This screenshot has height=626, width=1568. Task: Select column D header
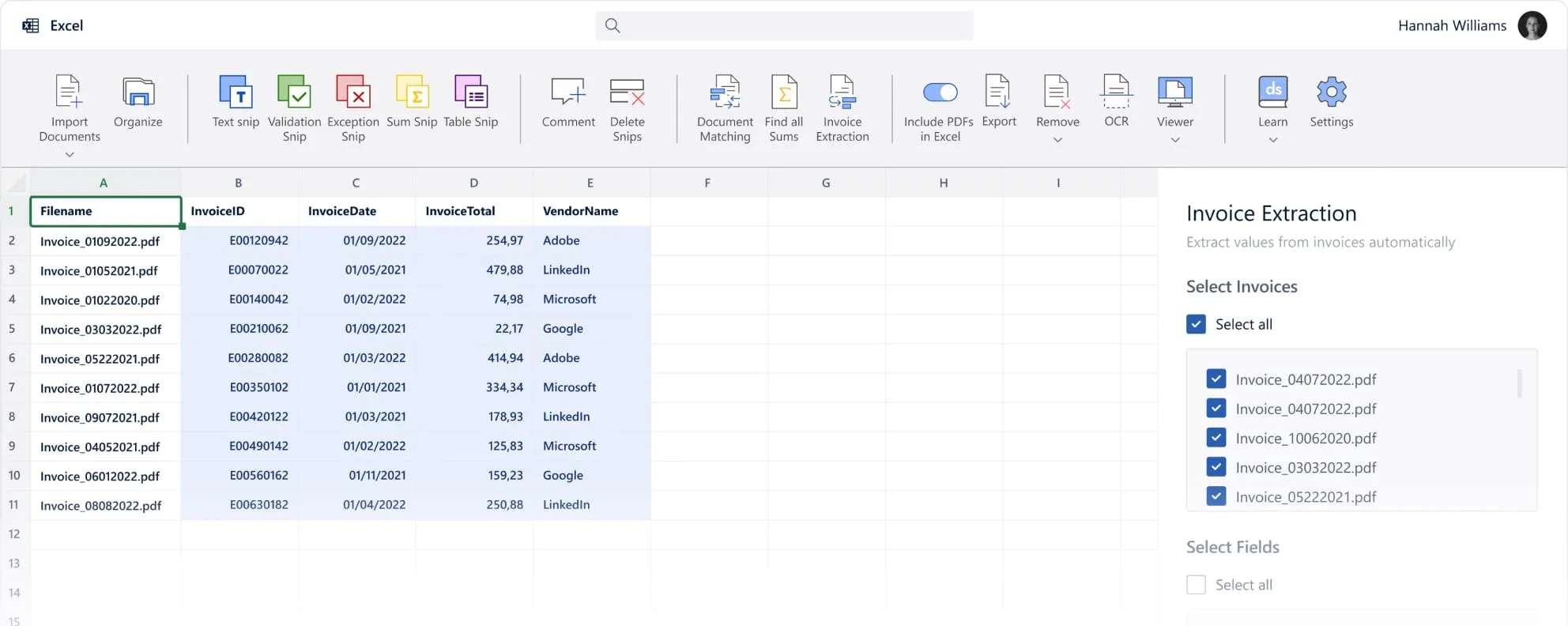pyautogui.click(x=473, y=183)
